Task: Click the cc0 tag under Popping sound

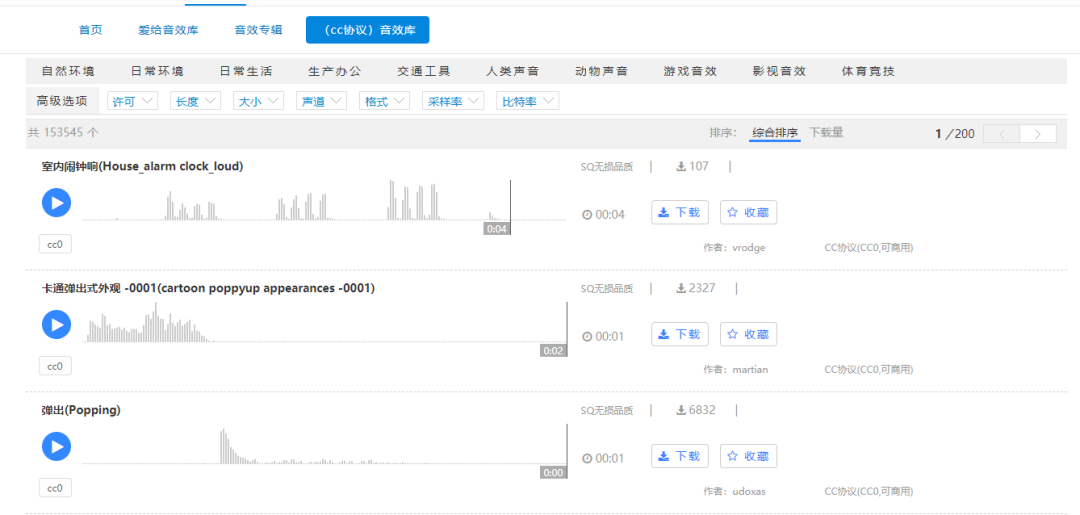Action: (x=55, y=488)
